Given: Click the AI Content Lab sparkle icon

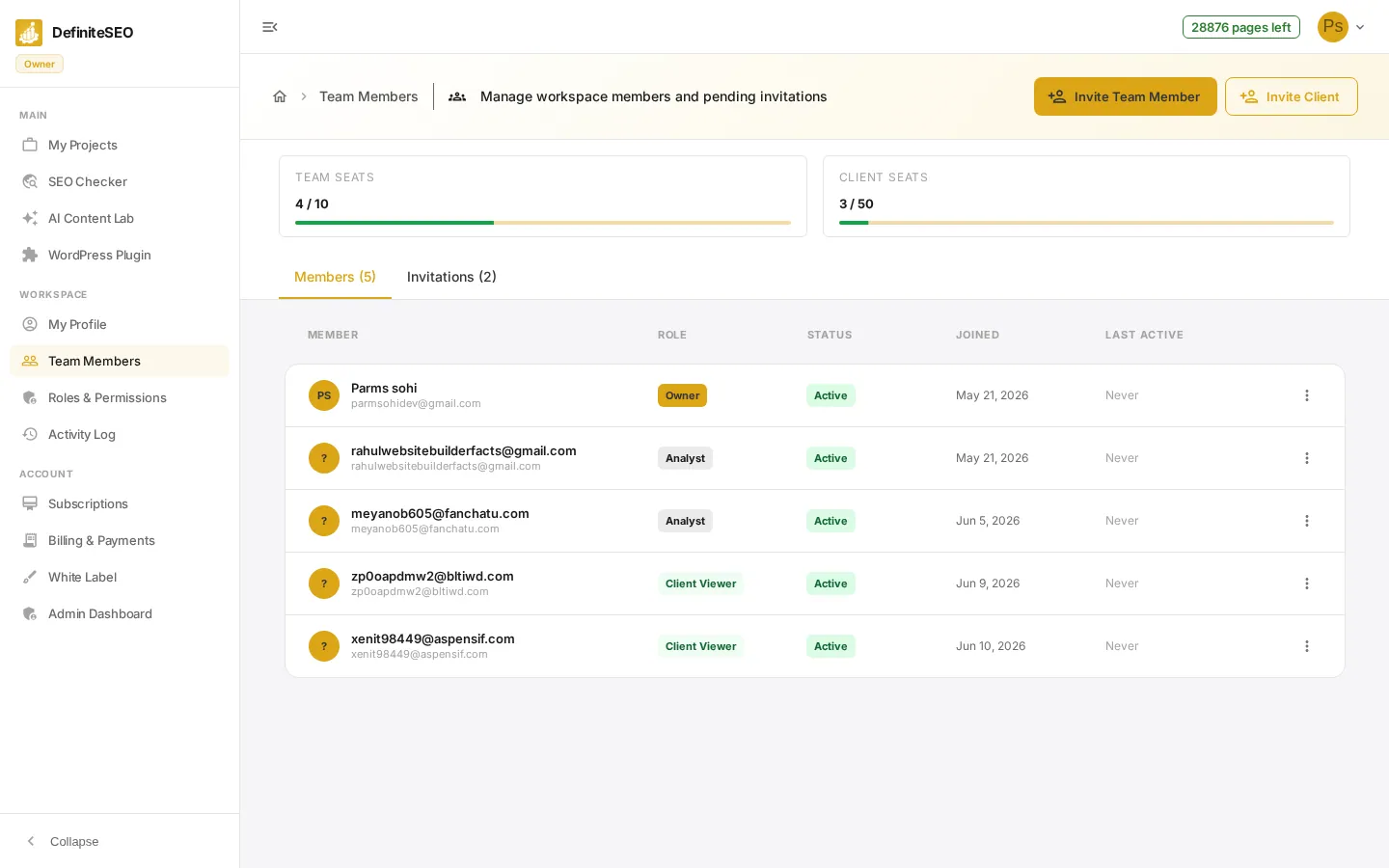Looking at the screenshot, I should tap(30, 218).
